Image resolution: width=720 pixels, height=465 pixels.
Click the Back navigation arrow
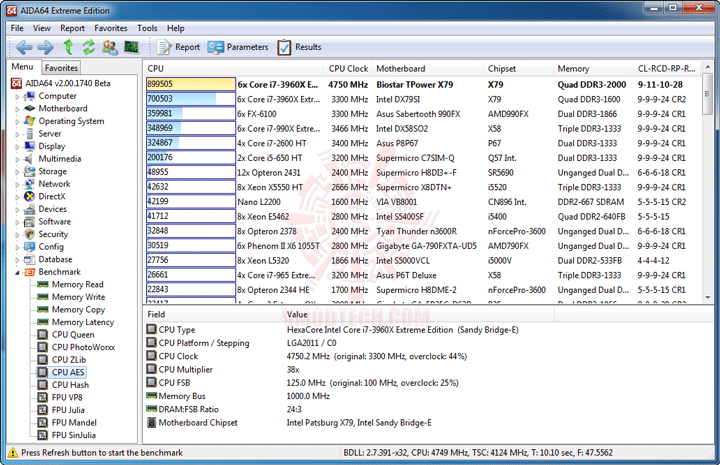pyautogui.click(x=24, y=47)
